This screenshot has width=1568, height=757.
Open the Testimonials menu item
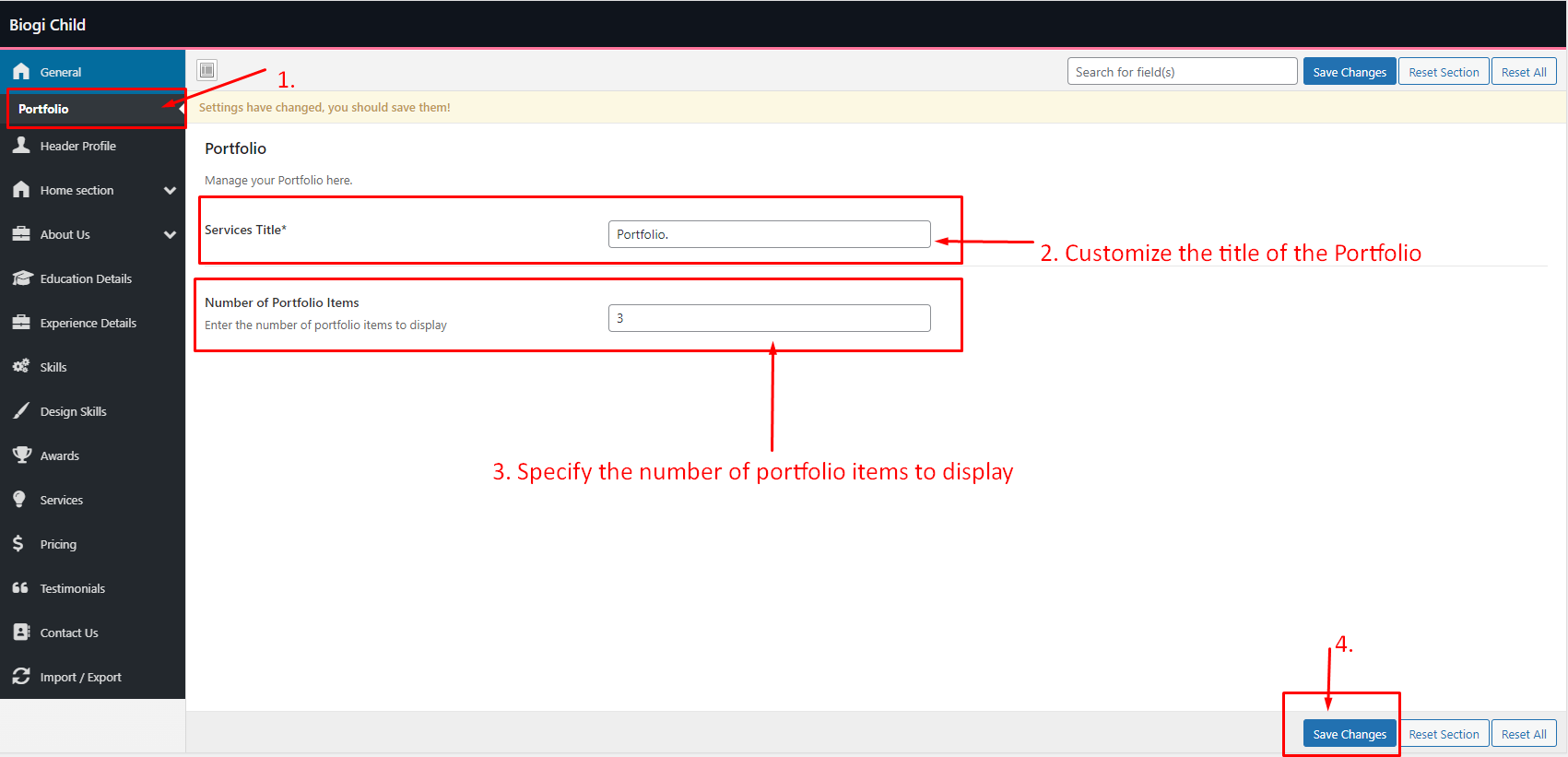[72, 588]
